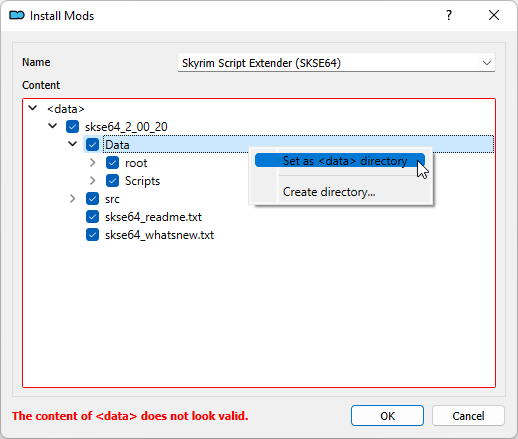The height and width of the screenshot is (439, 518).
Task: Uncheck the skse64_2_00_20 folder checkbox
Action: (x=72, y=127)
